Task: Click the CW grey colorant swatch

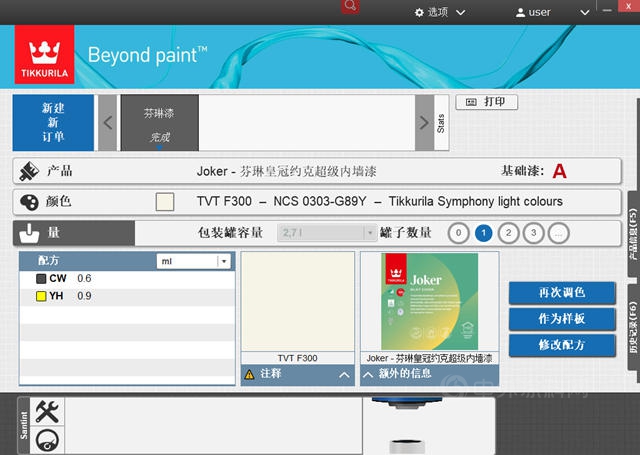Action: coord(41,278)
